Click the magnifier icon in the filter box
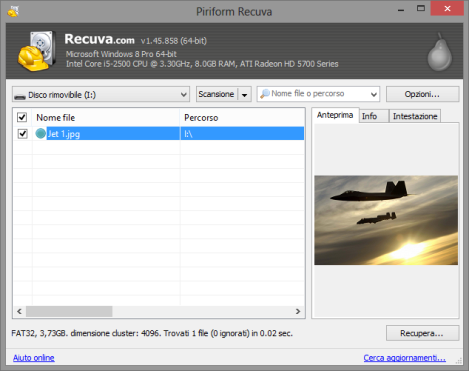 click(265, 94)
